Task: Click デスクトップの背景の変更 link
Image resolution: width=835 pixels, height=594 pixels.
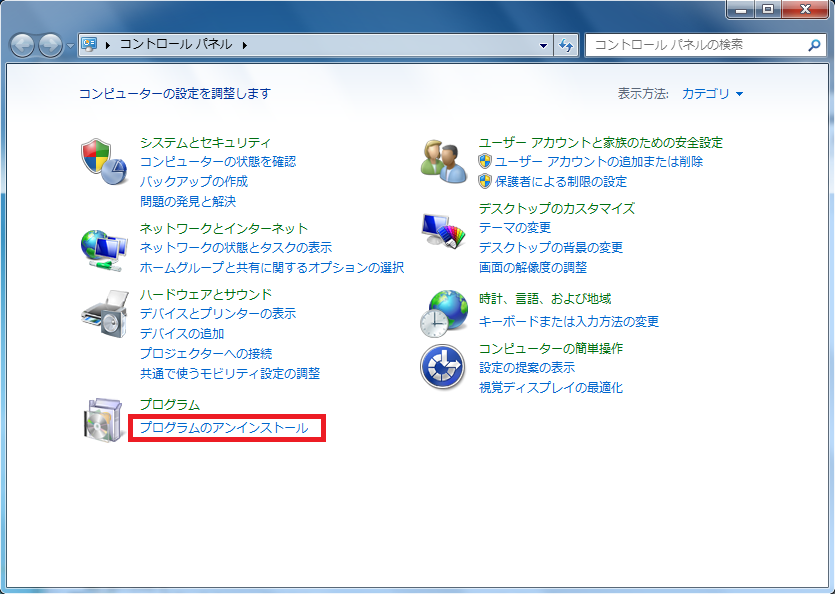Action: pyautogui.click(x=551, y=247)
